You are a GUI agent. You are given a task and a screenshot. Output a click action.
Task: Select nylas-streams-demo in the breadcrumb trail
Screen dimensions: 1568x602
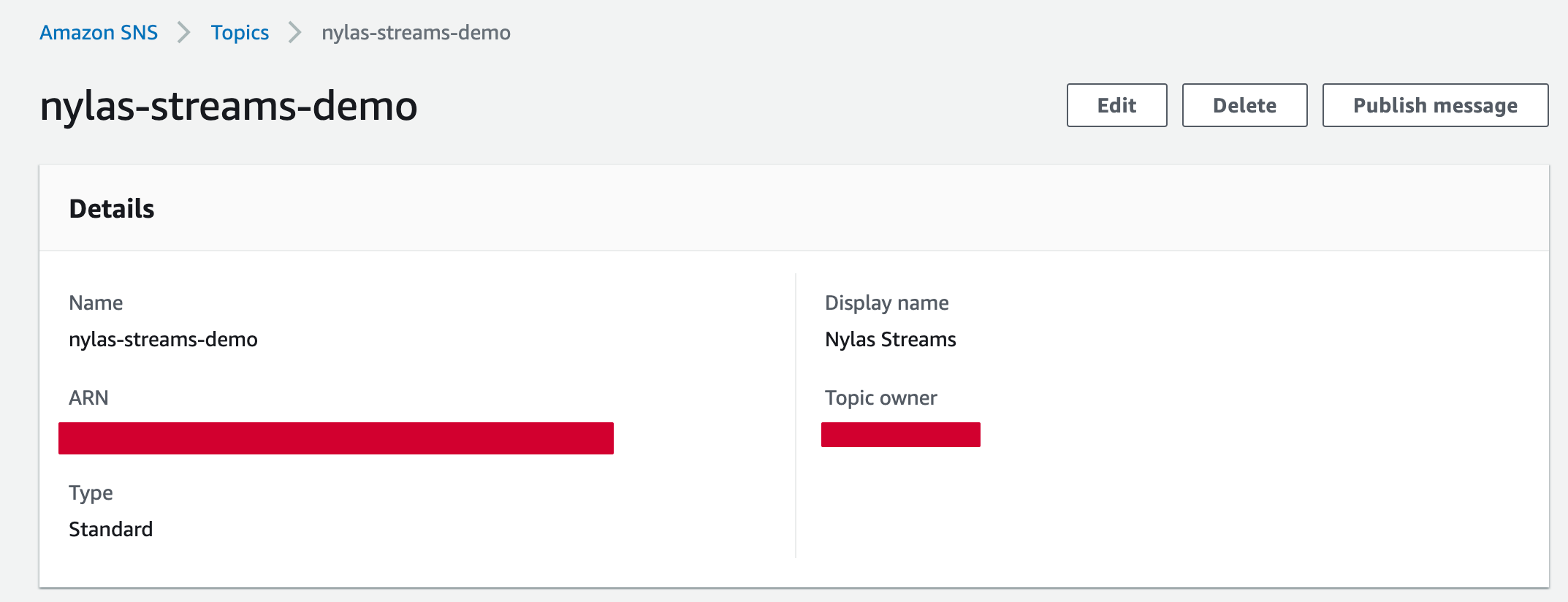[415, 32]
